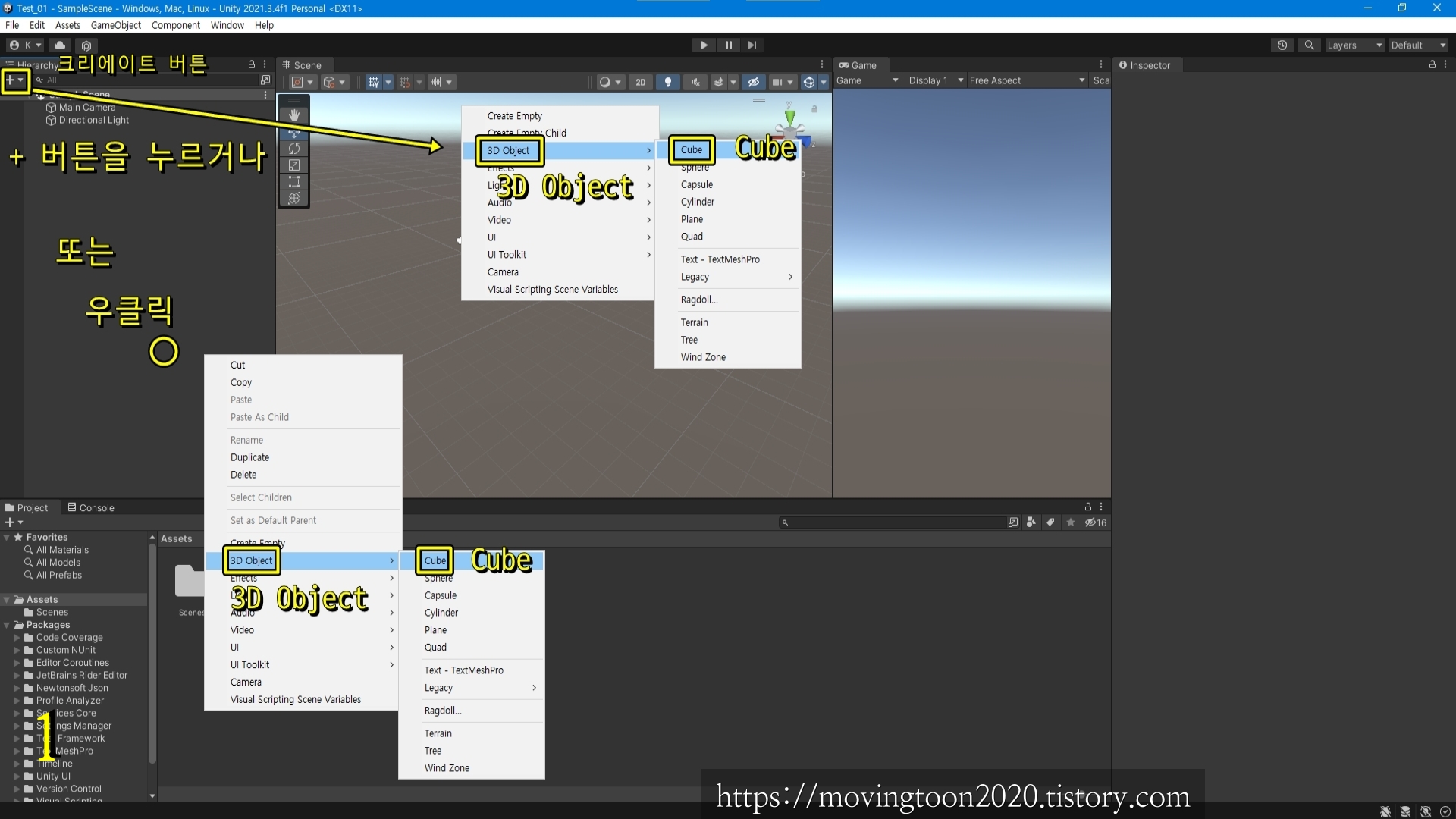The width and height of the screenshot is (1456, 819).
Task: Switch to the Console tab
Action: [91, 507]
